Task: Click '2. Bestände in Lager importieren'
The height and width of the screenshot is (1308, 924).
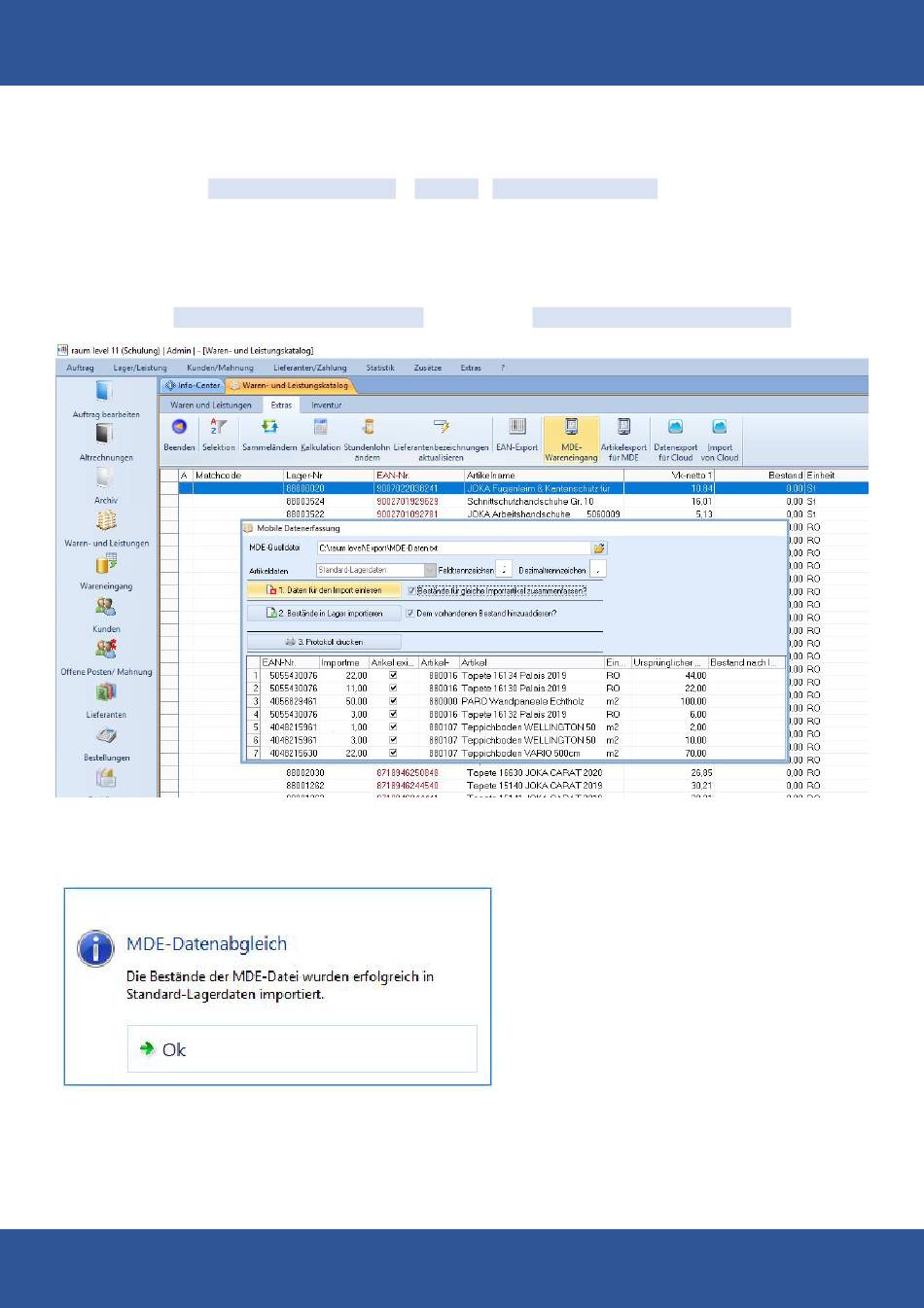Action: click(x=324, y=614)
